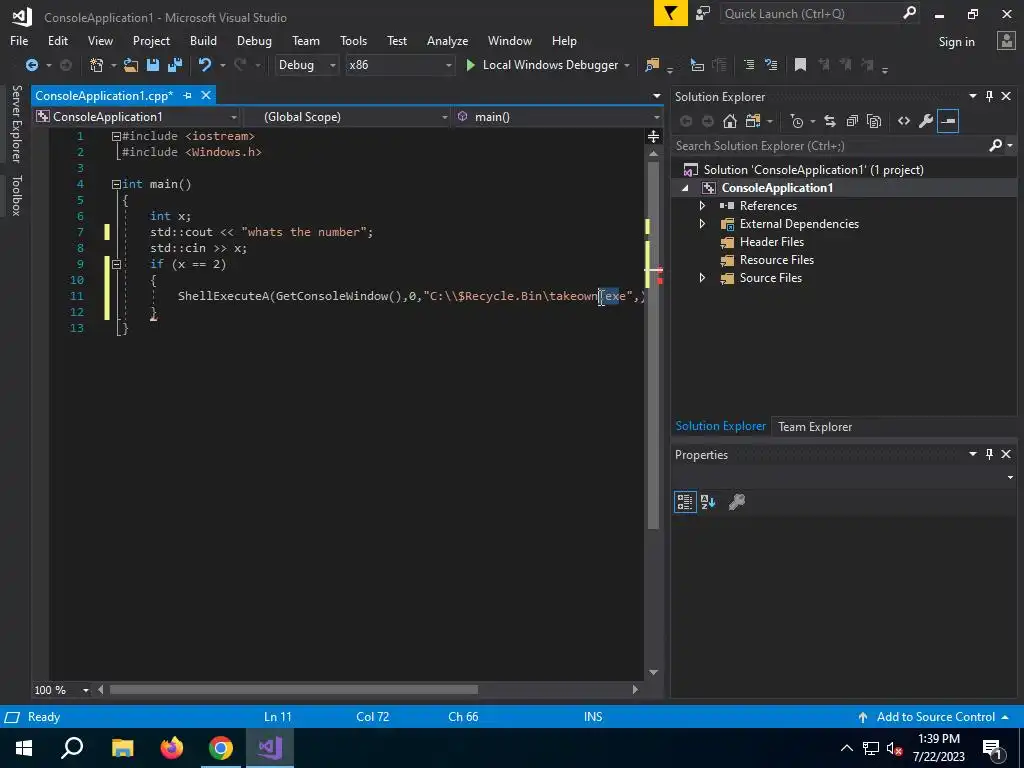Toggle auto-hide pin on Properties panel
1024x768 pixels.
[x=989, y=454]
